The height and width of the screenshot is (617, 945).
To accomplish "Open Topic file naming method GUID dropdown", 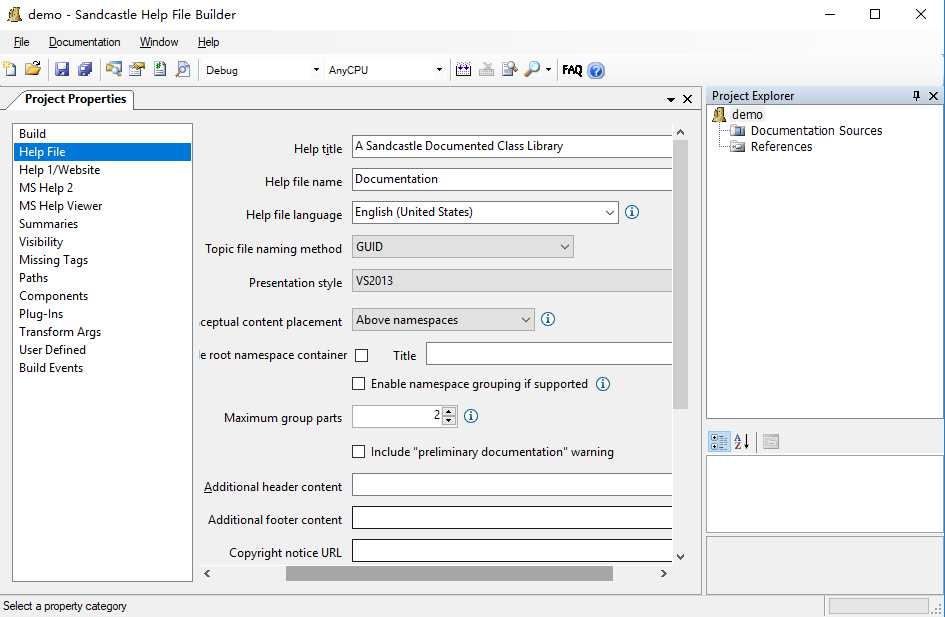I will click(463, 247).
